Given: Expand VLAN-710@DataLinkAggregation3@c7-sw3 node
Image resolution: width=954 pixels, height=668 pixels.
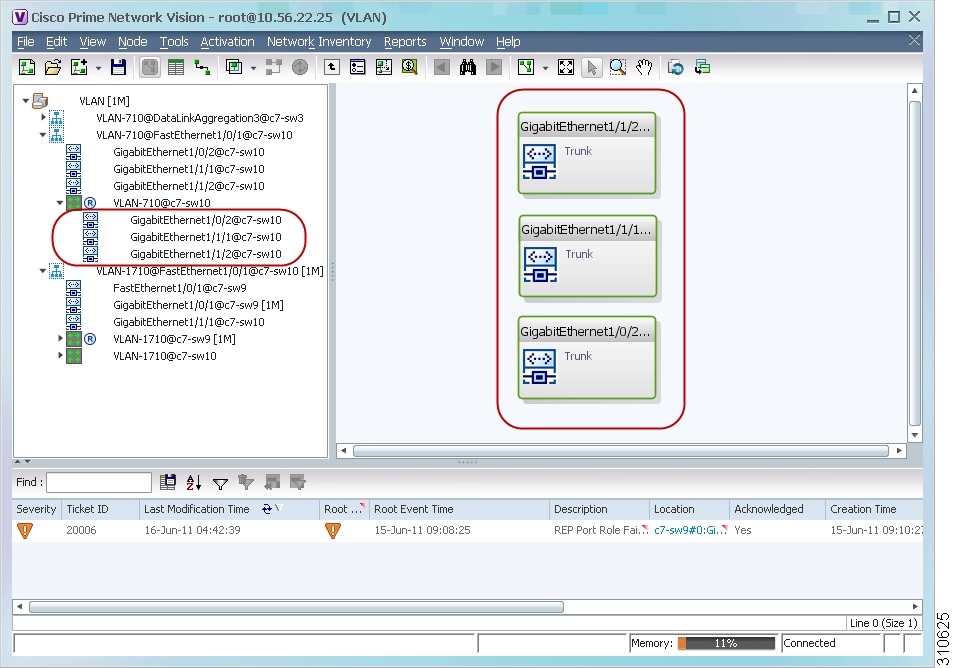Looking at the screenshot, I should pos(43,117).
